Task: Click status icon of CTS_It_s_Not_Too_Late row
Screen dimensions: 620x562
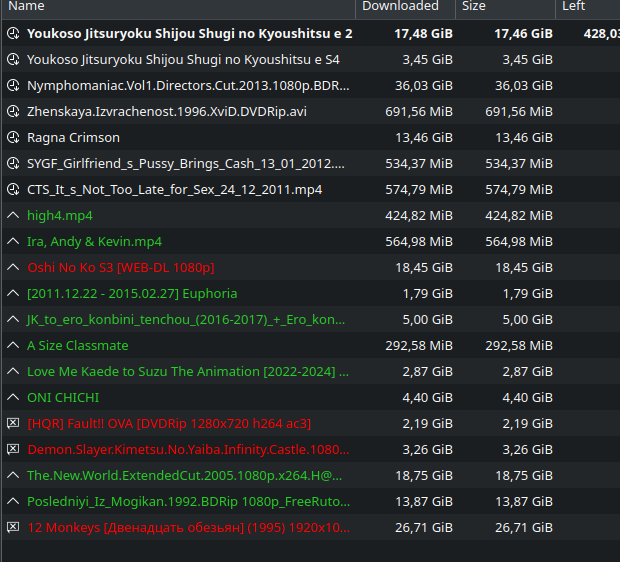Action: pos(13,189)
